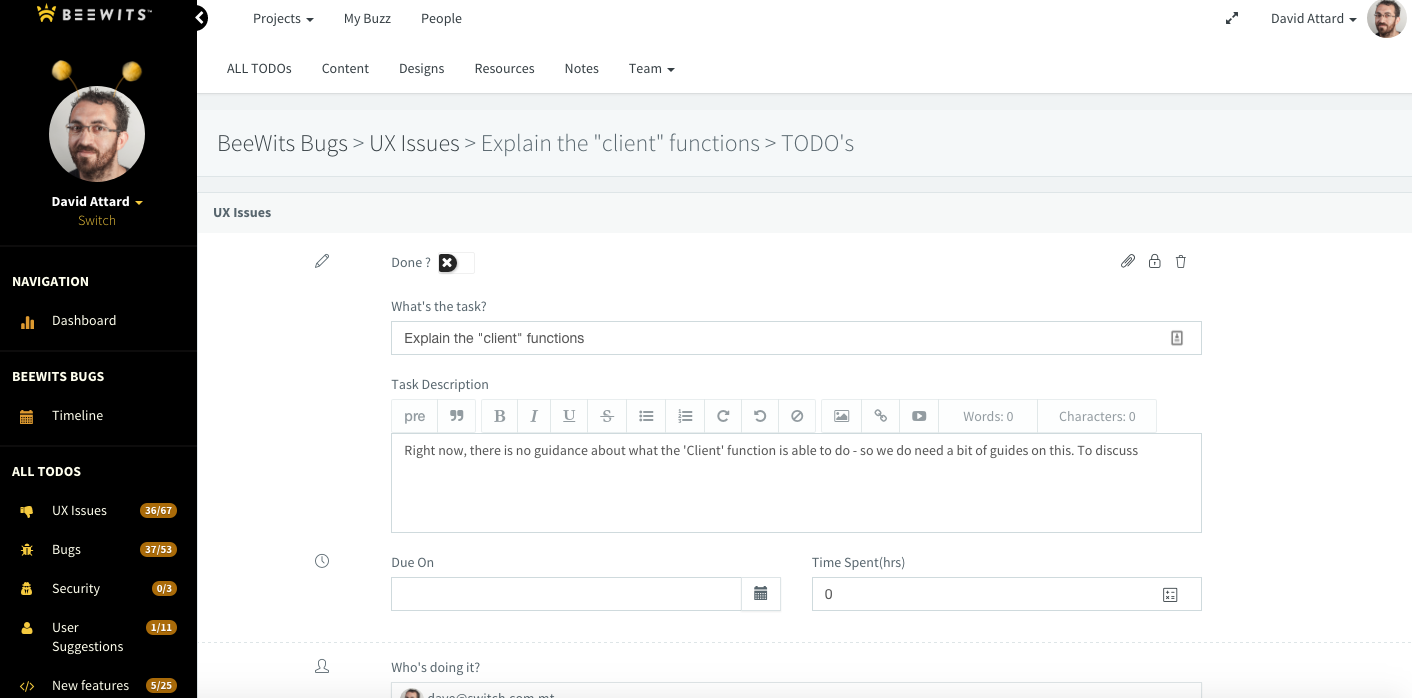Click the profile avatar in the top bar
The width and height of the screenshot is (1412, 698).
(1386, 18)
